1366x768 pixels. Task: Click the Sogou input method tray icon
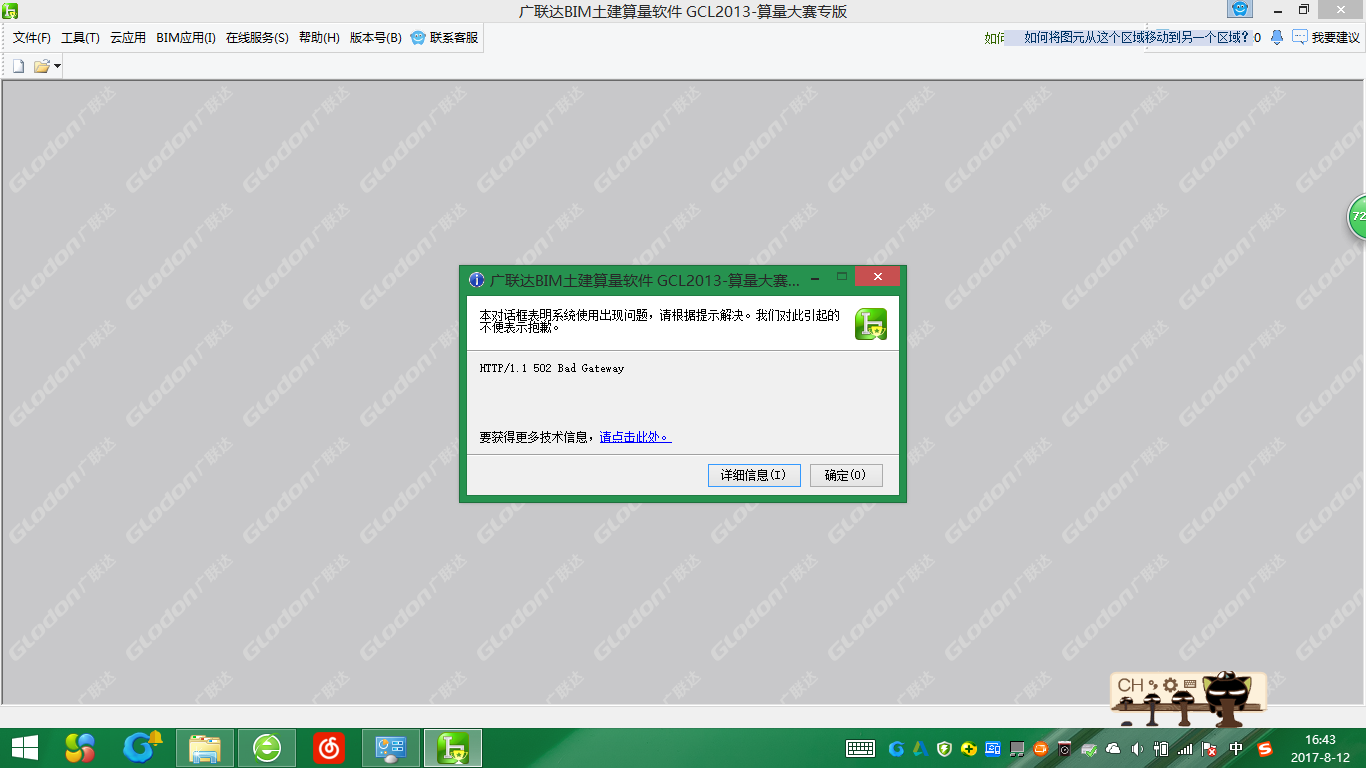coord(1265,748)
